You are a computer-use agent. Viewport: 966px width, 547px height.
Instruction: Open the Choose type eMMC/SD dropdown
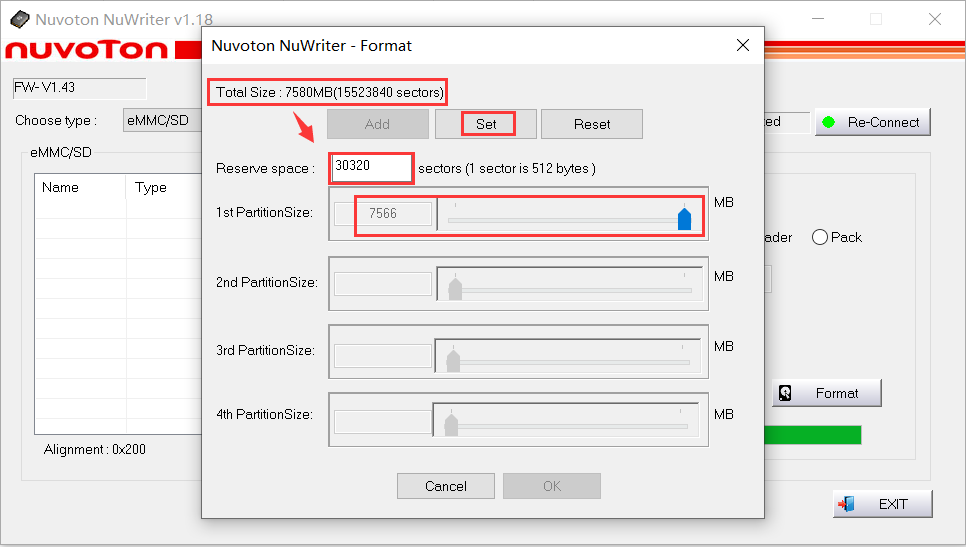point(163,121)
